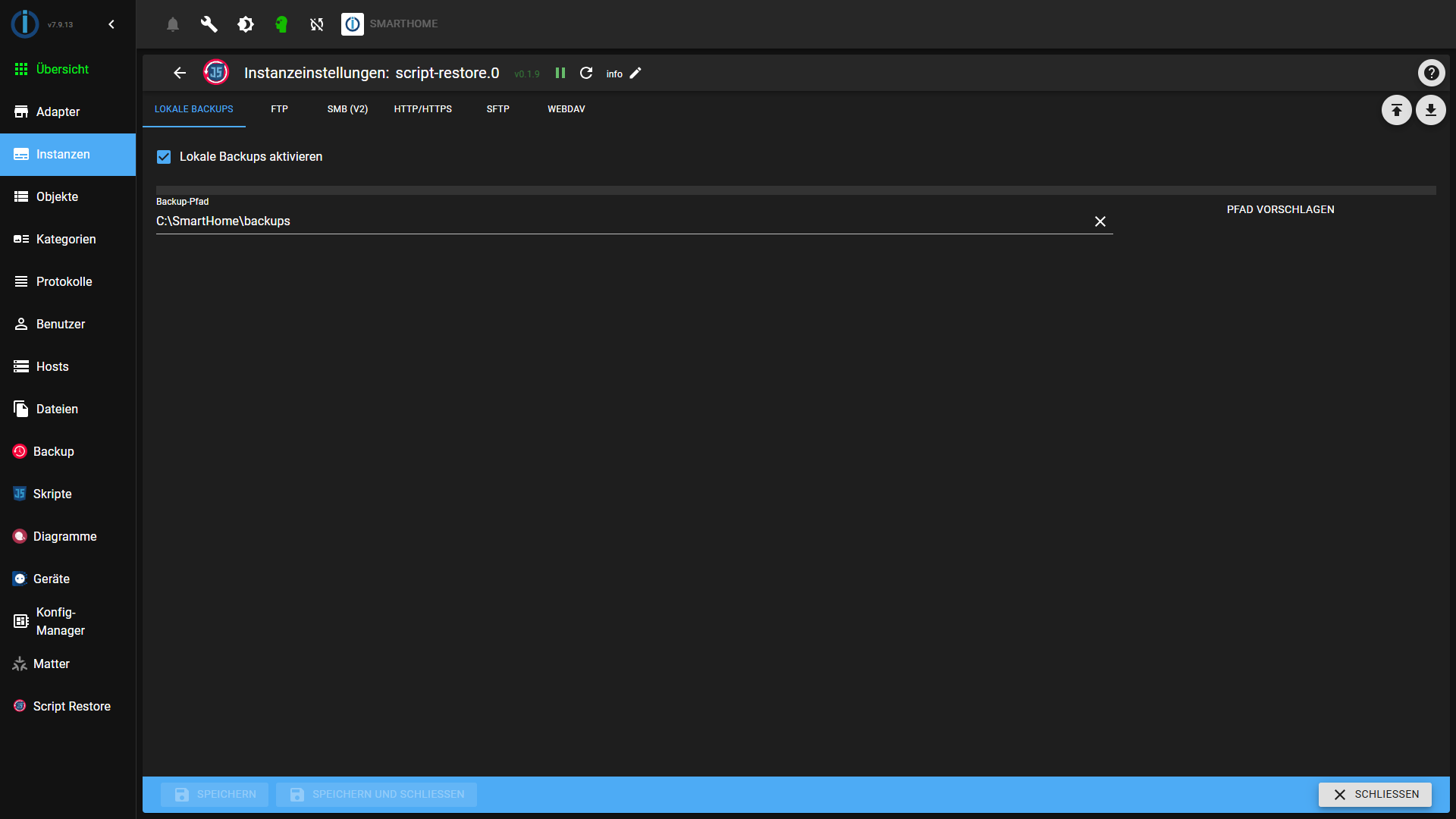Open the HTTP/HTTPS tab

(x=422, y=109)
